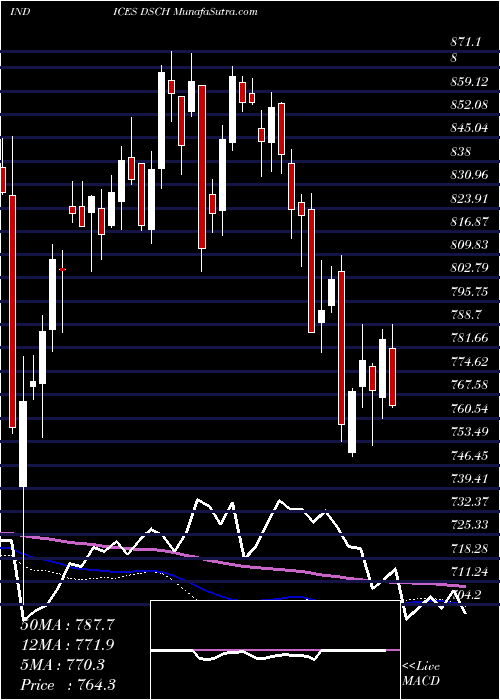The image size is (500, 700).
Task: Click the 823.91 price axis label
Action: click(x=469, y=198)
